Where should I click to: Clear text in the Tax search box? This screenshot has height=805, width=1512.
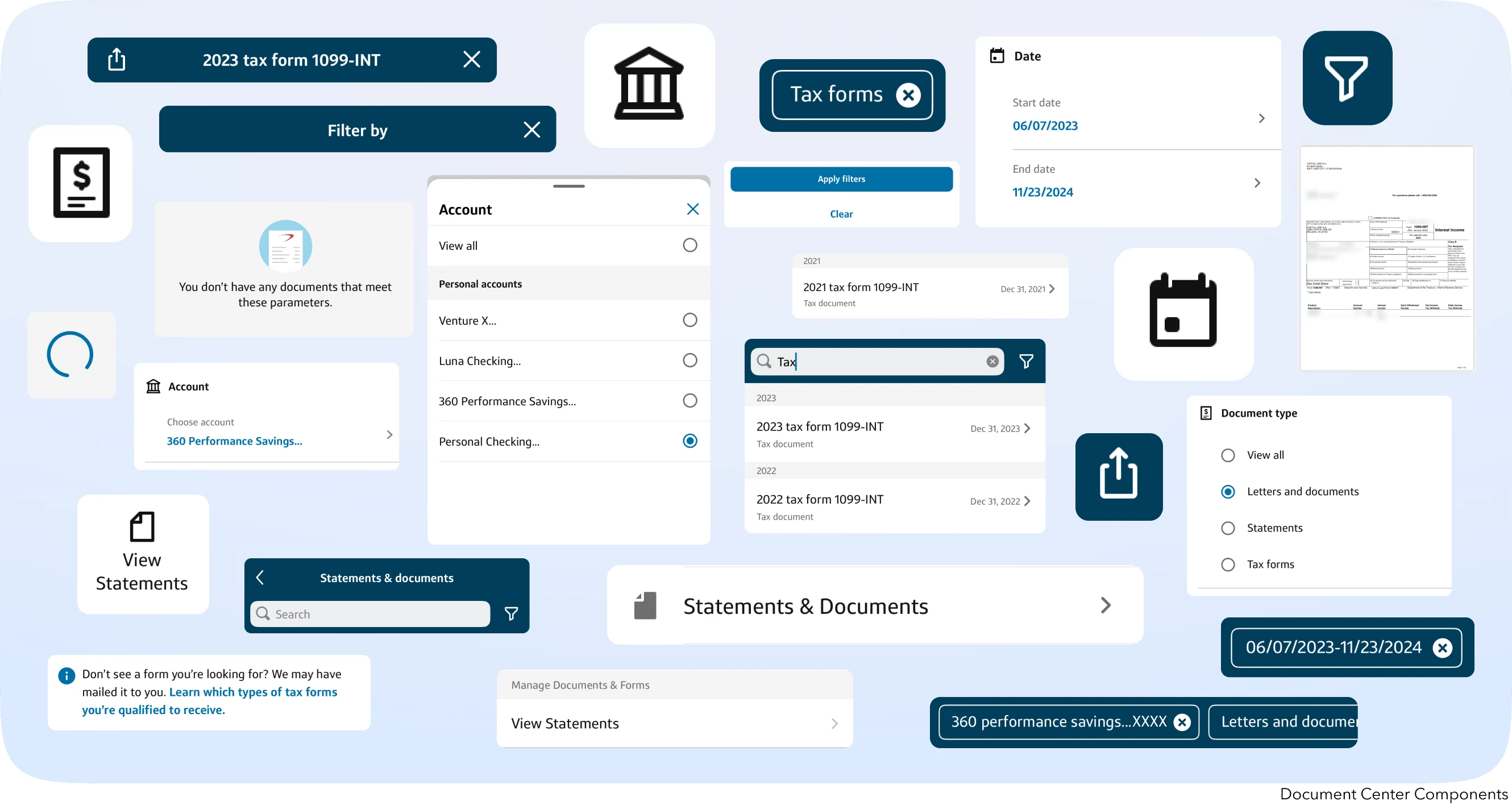coord(992,361)
